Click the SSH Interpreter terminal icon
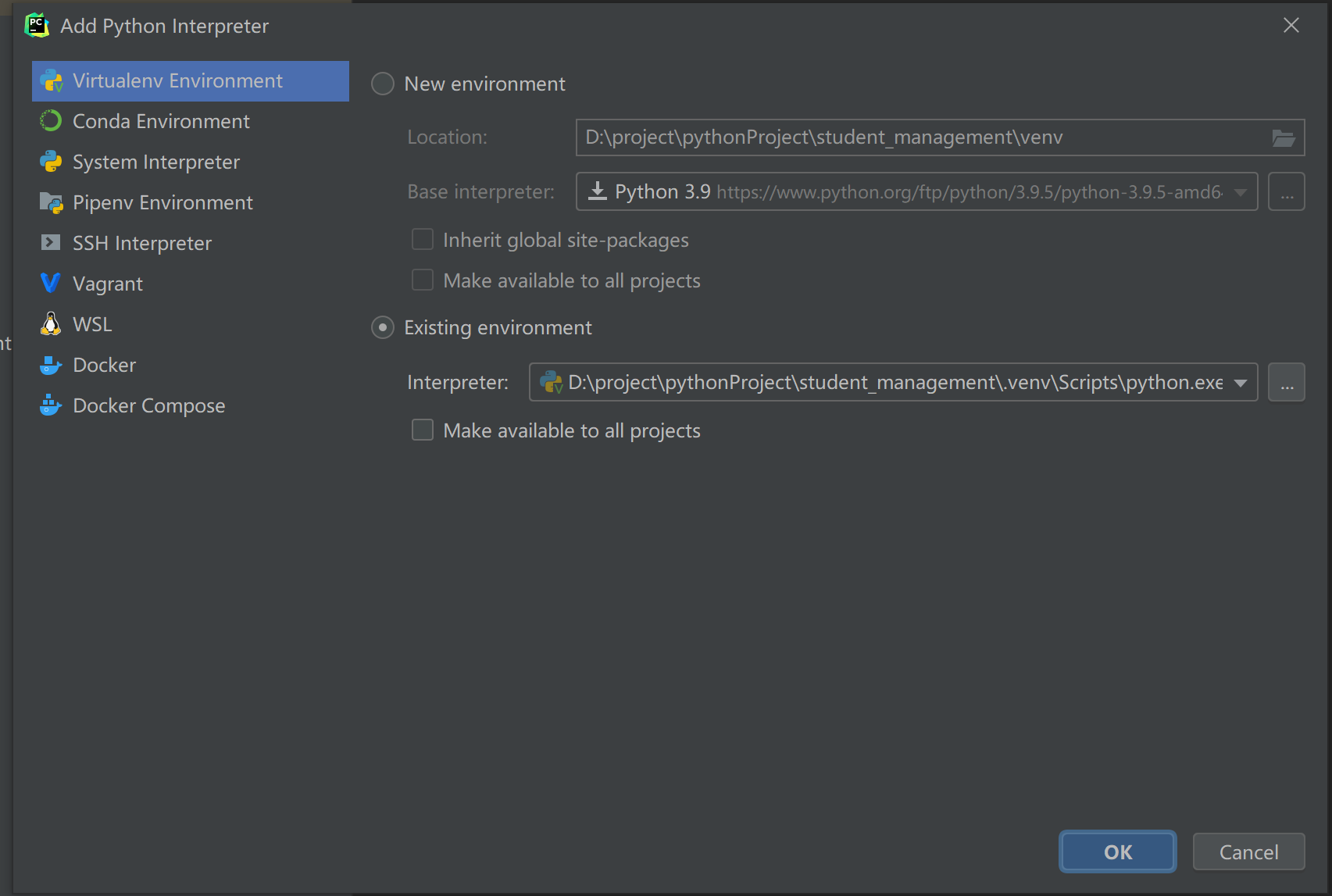This screenshot has height=896, width=1332. point(51,243)
